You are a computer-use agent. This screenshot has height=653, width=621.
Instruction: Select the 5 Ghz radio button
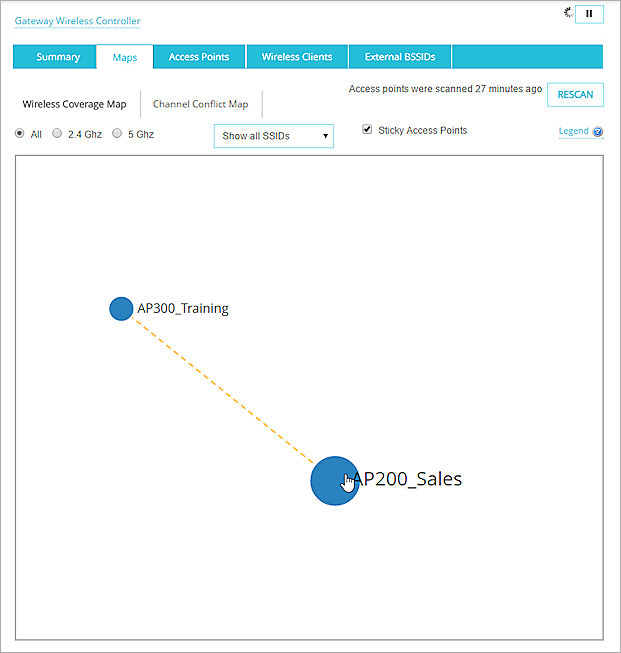[117, 133]
